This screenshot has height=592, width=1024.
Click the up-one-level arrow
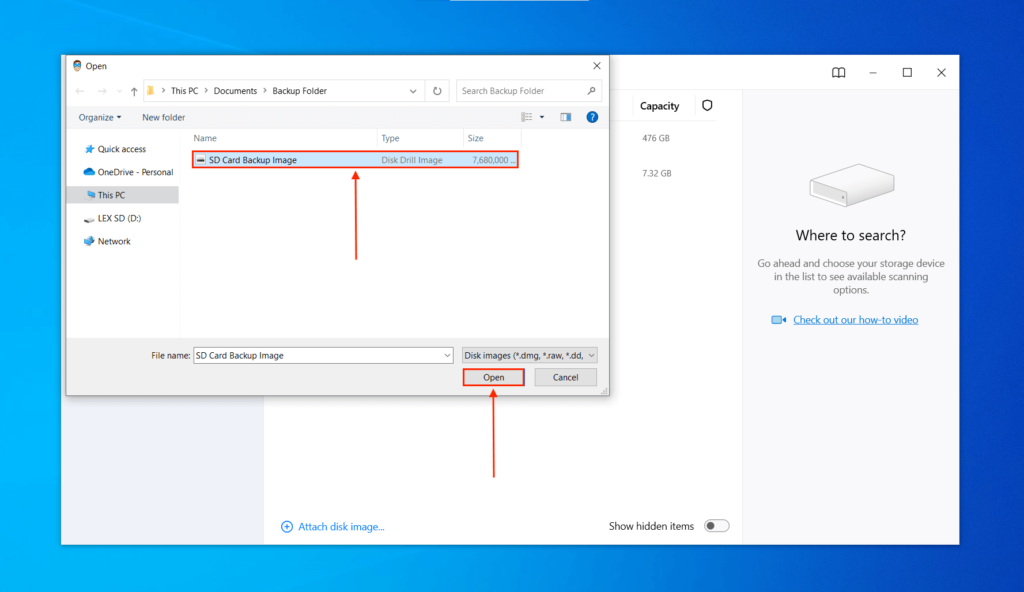tap(134, 90)
